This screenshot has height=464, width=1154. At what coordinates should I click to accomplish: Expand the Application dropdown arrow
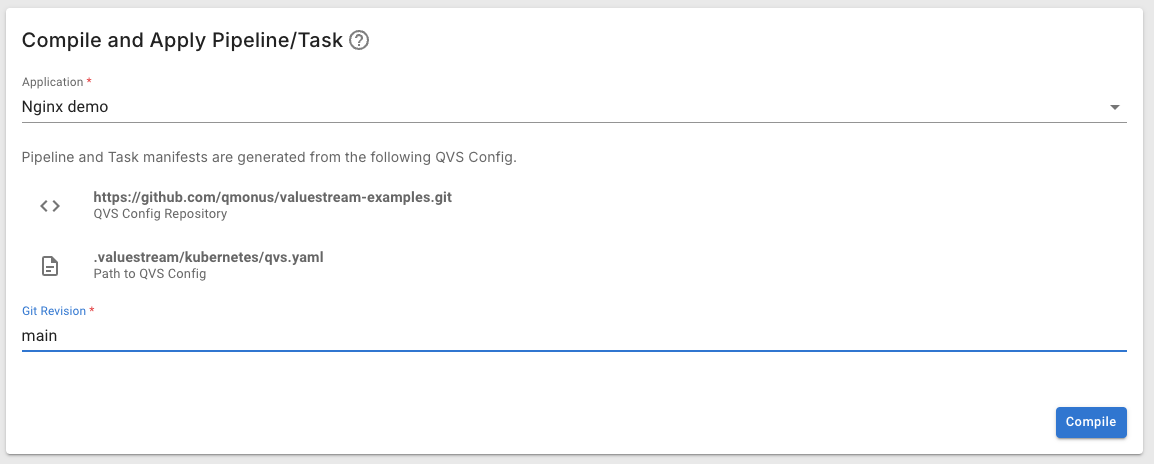(1114, 107)
